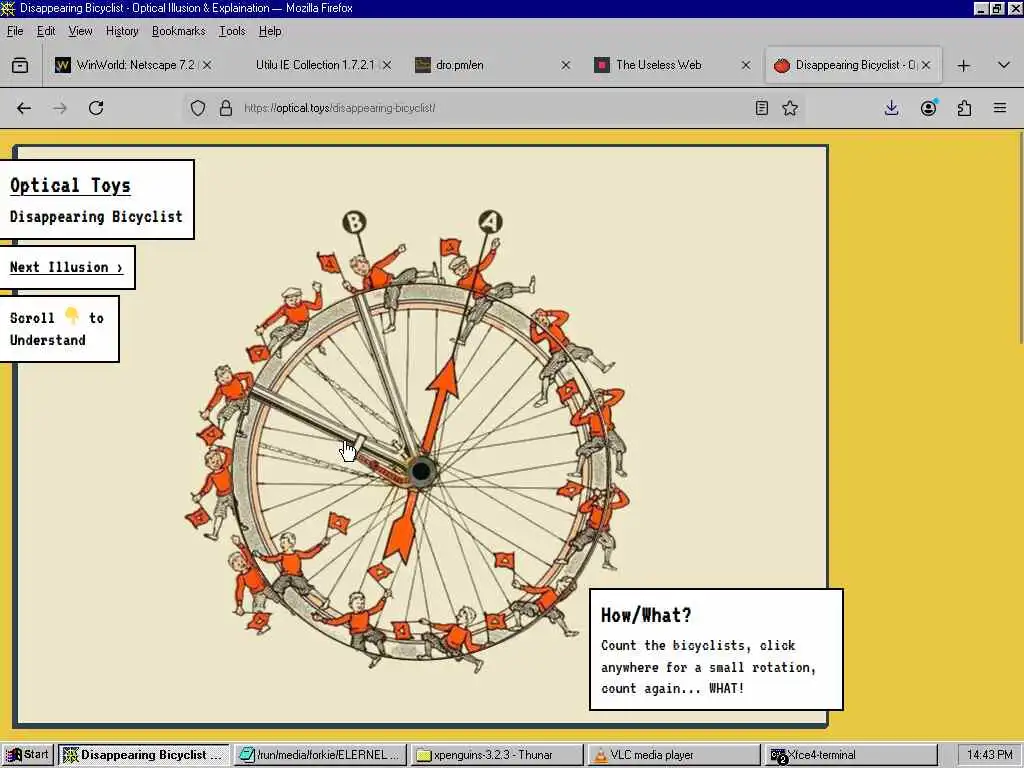
Task: Bookmark this page with the star
Action: [790, 108]
